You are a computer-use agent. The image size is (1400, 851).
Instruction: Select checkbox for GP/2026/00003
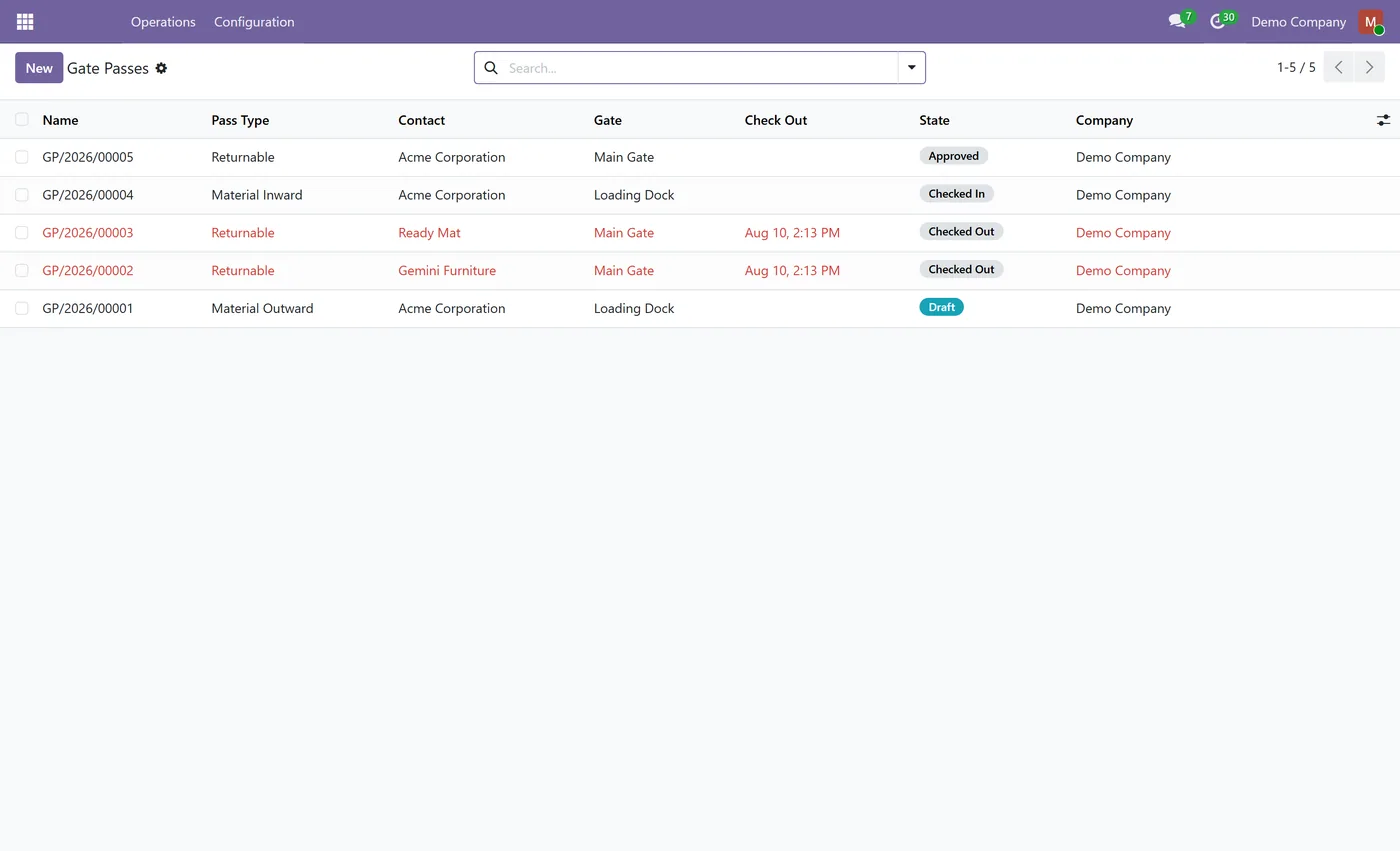click(21, 233)
